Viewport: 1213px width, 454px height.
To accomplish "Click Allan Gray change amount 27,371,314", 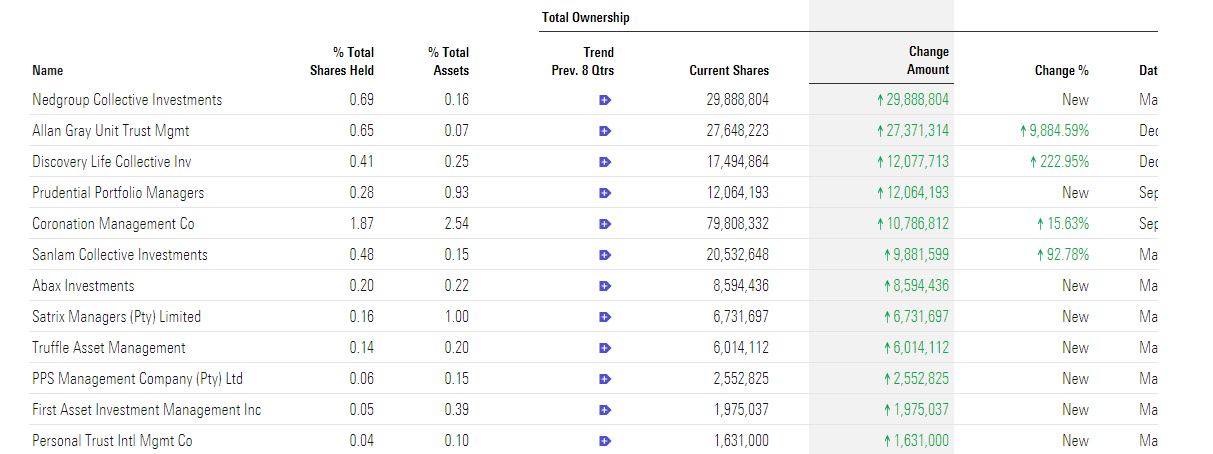I will pos(911,131).
